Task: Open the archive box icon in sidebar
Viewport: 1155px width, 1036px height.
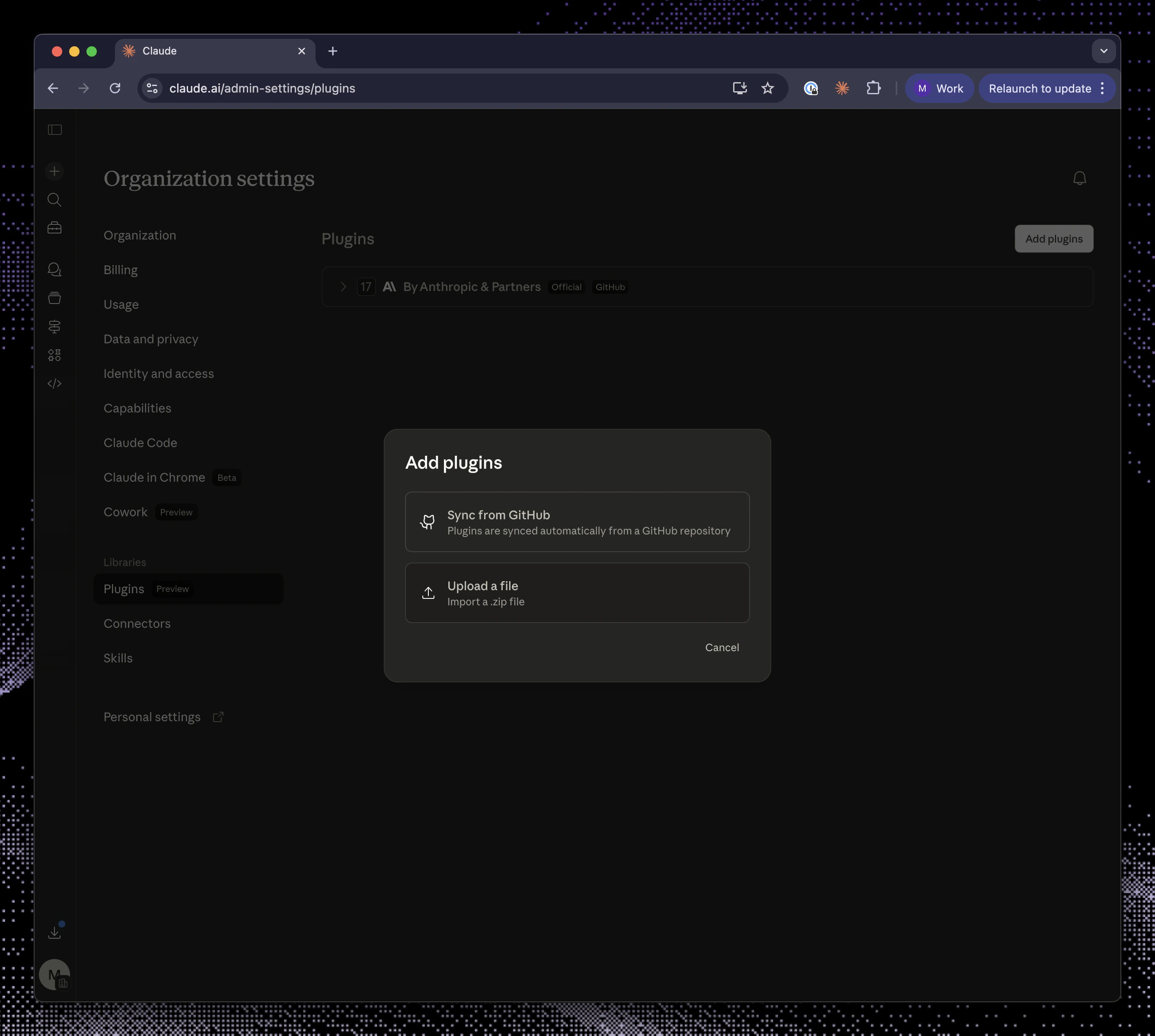Action: point(54,297)
